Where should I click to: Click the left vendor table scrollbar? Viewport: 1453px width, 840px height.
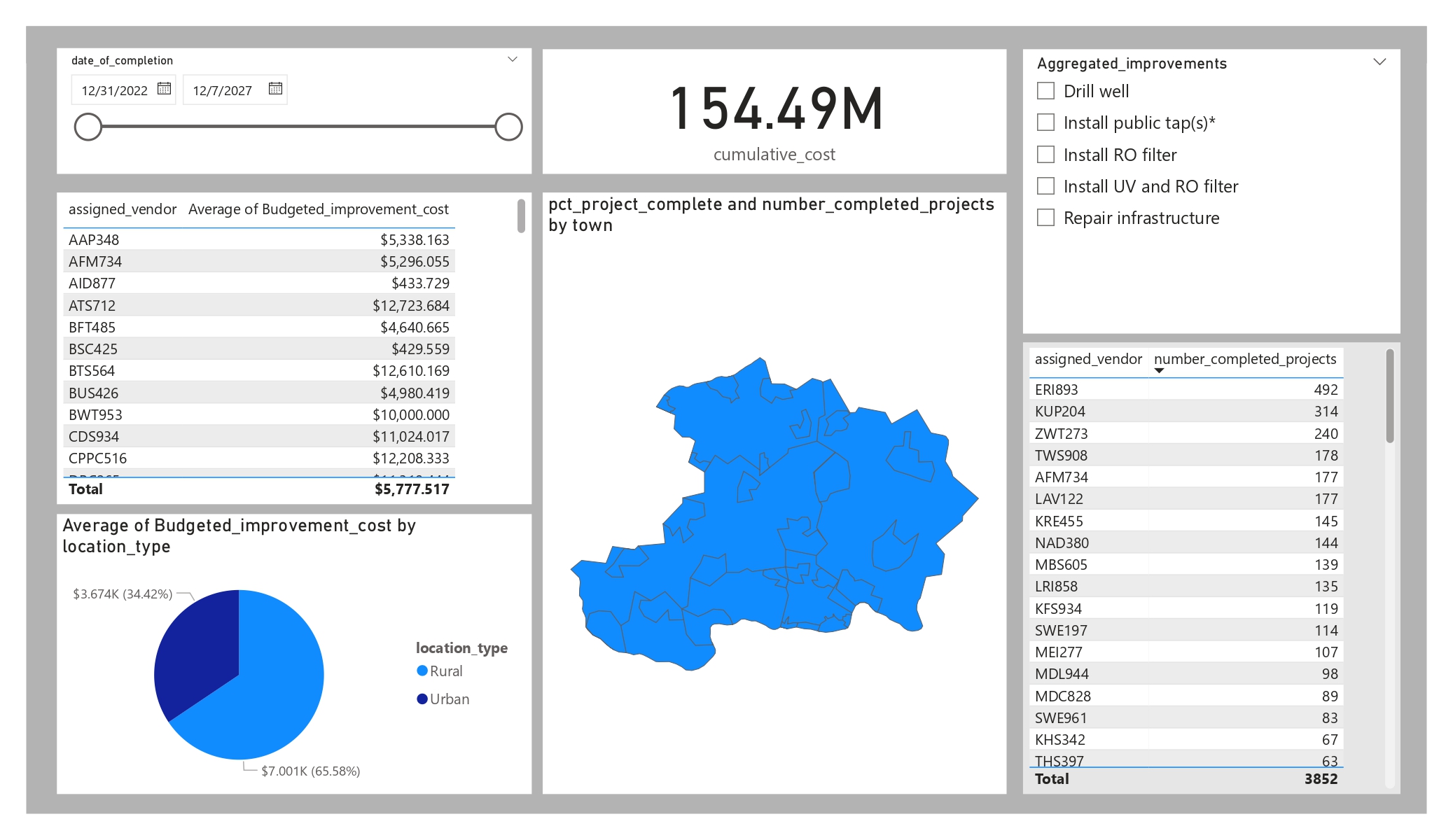tap(521, 216)
